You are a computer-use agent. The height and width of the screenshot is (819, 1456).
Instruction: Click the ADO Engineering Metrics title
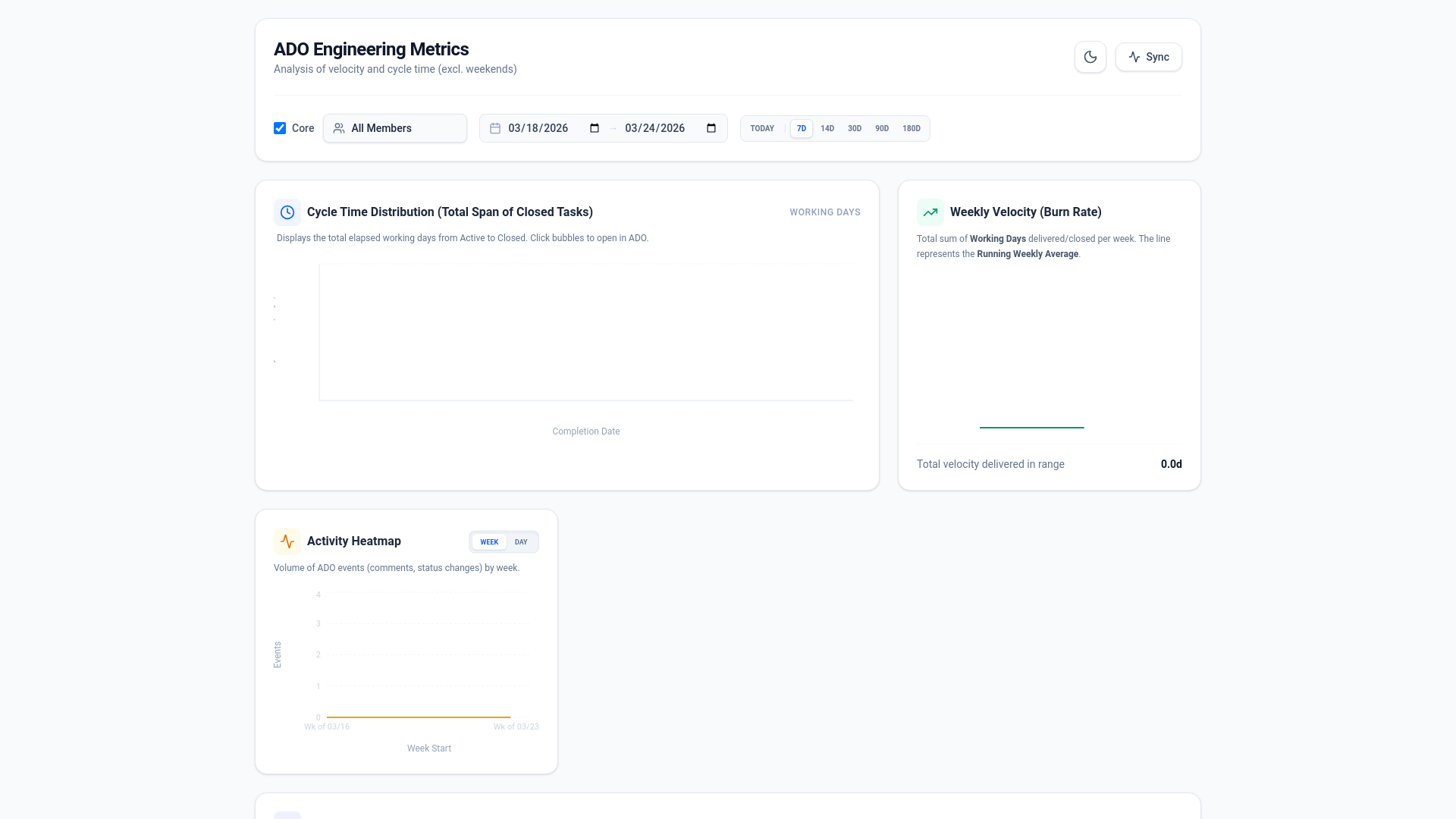tap(371, 49)
